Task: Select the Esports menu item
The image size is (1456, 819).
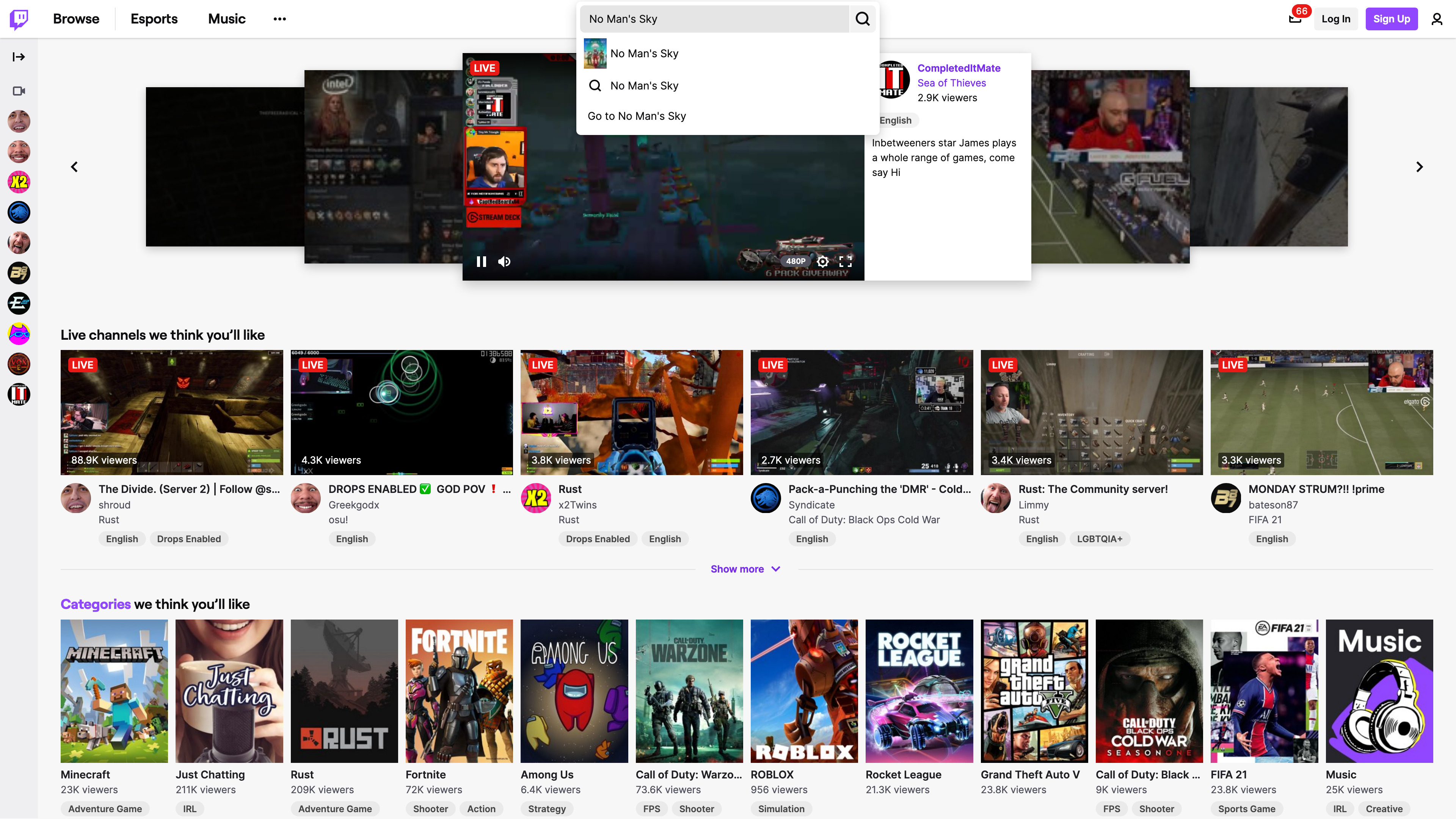Action: (x=154, y=19)
